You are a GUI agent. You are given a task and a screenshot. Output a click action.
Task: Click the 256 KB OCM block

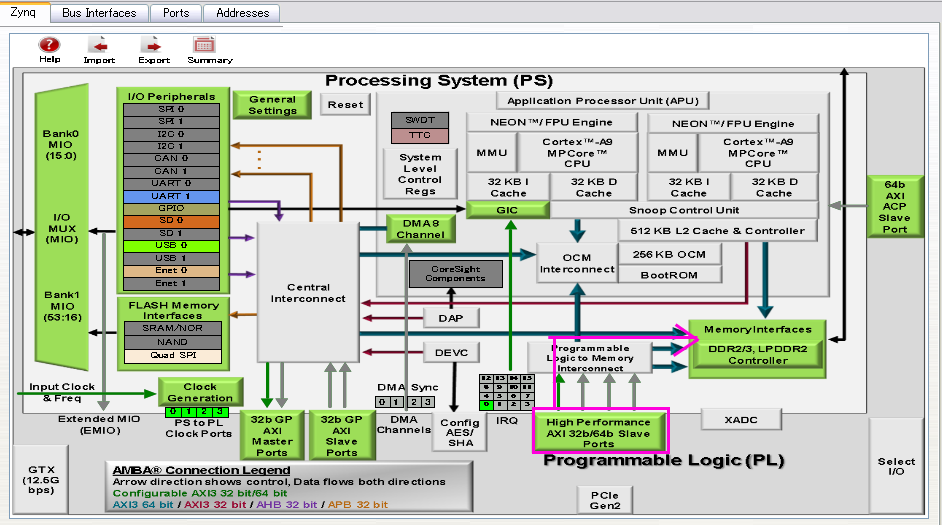pos(669,254)
